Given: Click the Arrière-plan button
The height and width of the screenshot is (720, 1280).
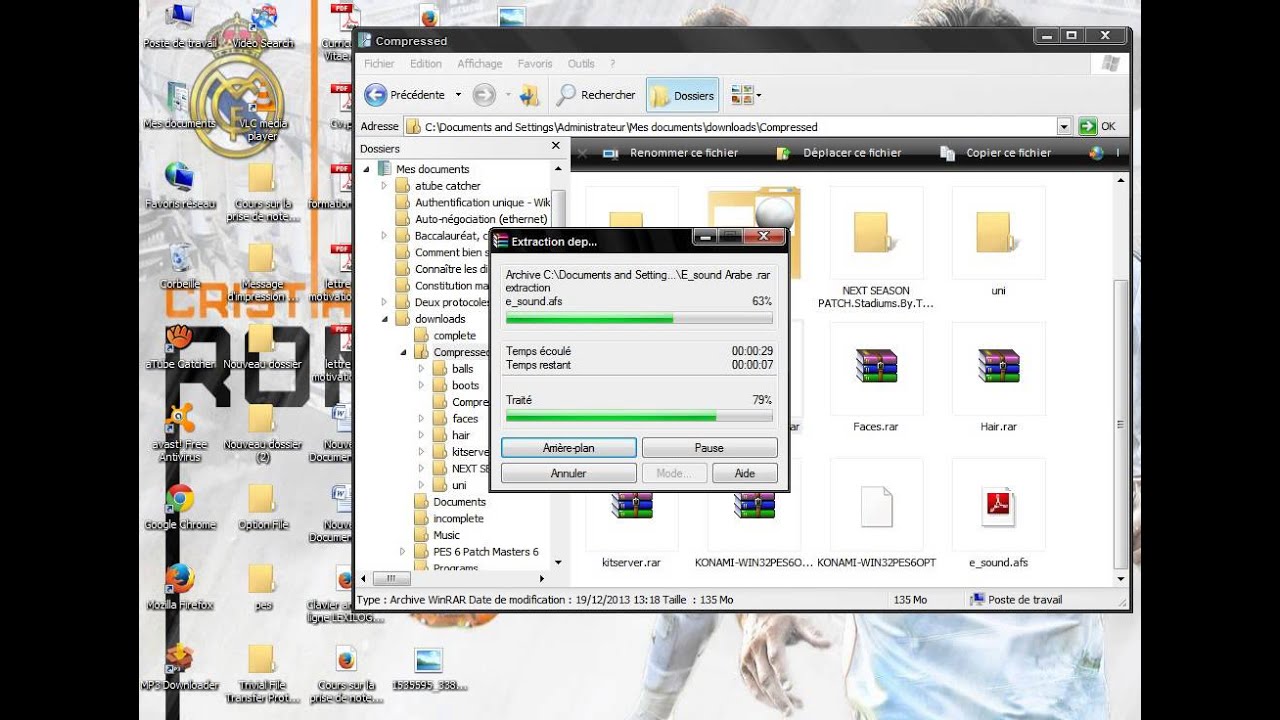Looking at the screenshot, I should click(568, 448).
